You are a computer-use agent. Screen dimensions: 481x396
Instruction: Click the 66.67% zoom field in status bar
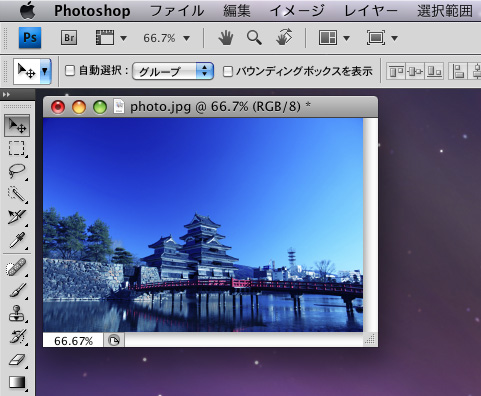73,341
